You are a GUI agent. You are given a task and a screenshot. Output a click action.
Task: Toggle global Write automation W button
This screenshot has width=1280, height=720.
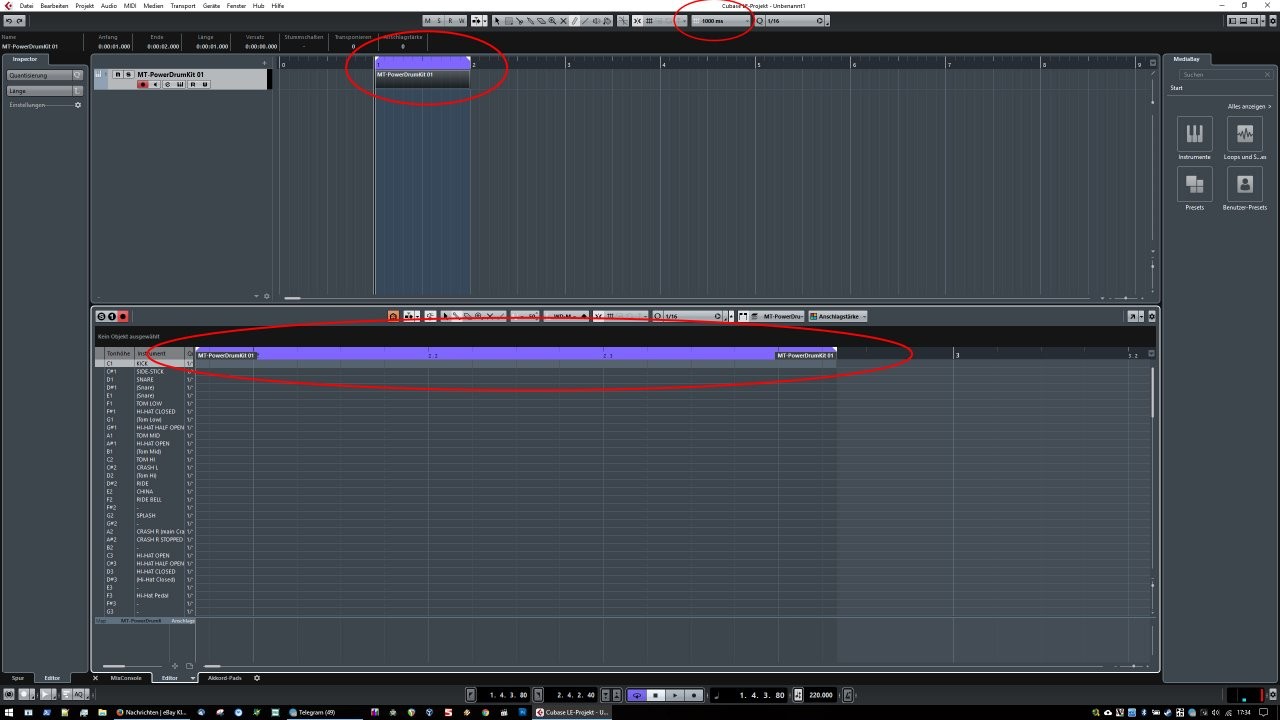tap(461, 21)
